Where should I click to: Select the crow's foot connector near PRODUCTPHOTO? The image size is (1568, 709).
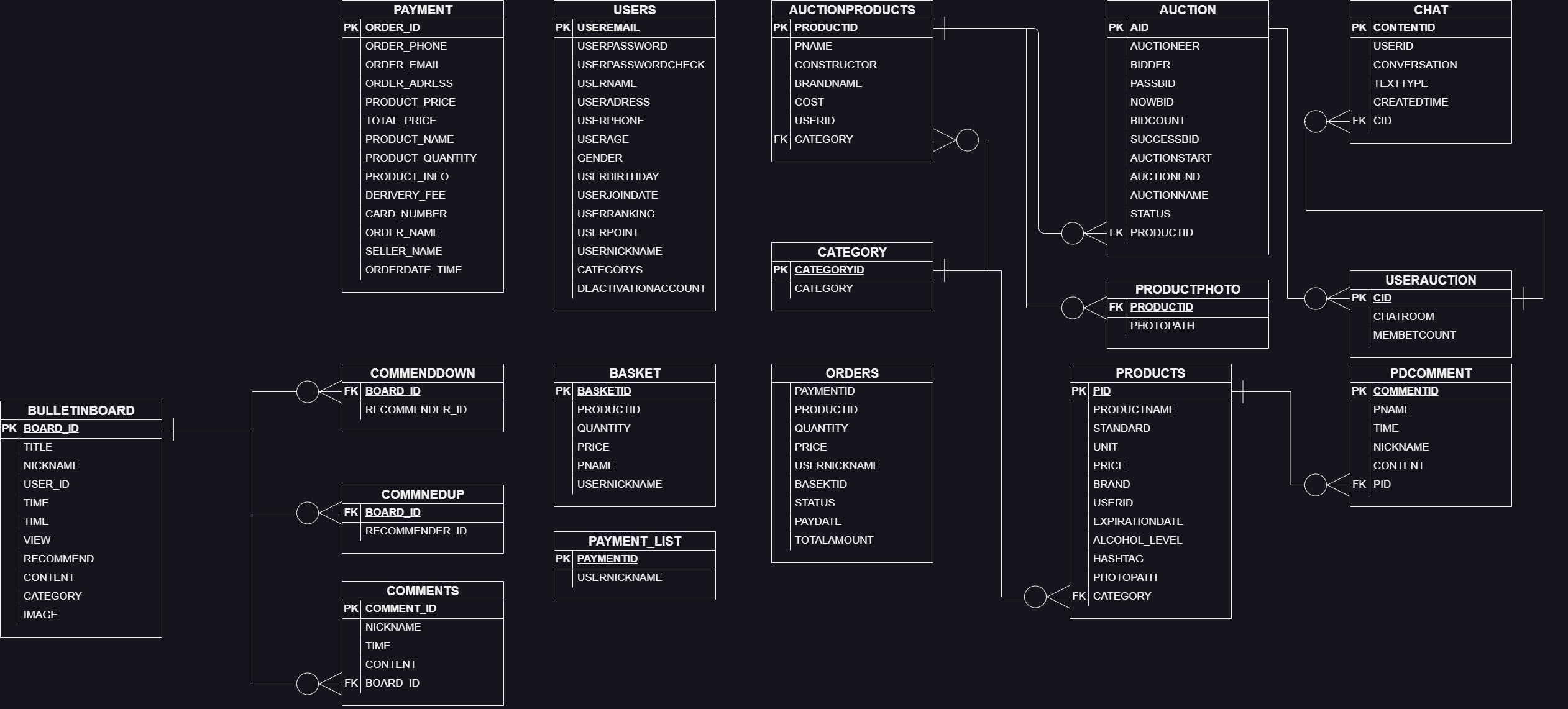1073,307
